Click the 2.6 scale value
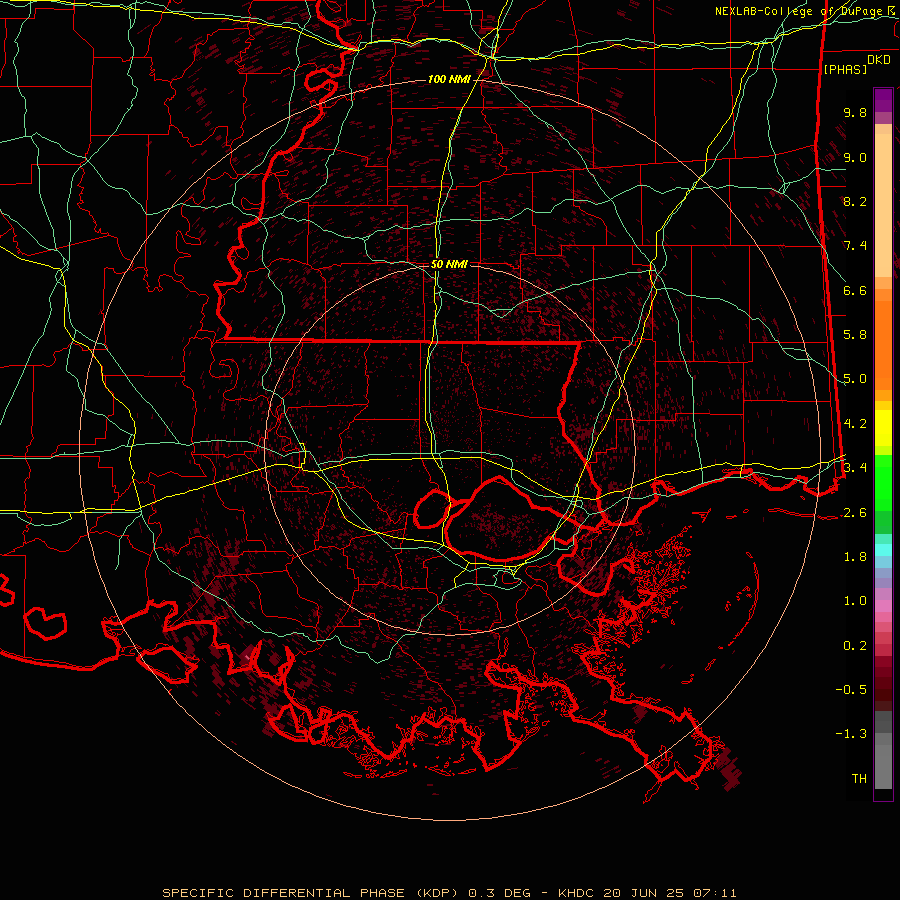The height and width of the screenshot is (900, 900). [x=855, y=513]
